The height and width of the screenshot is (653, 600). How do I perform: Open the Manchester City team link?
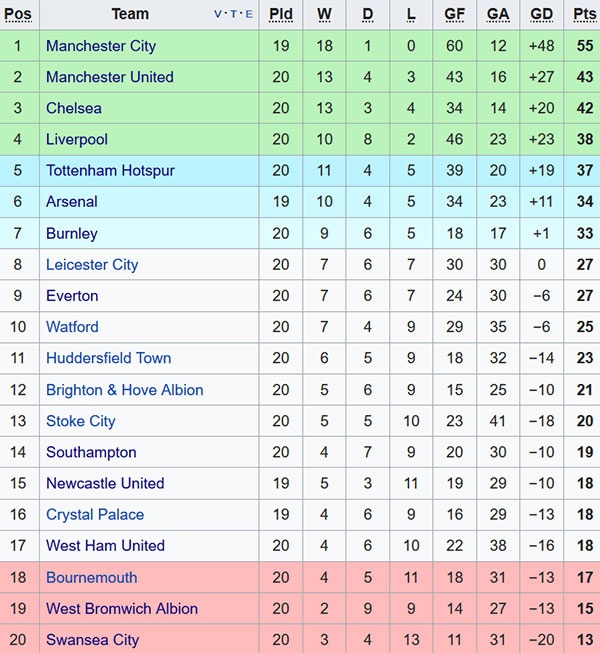click(x=101, y=46)
